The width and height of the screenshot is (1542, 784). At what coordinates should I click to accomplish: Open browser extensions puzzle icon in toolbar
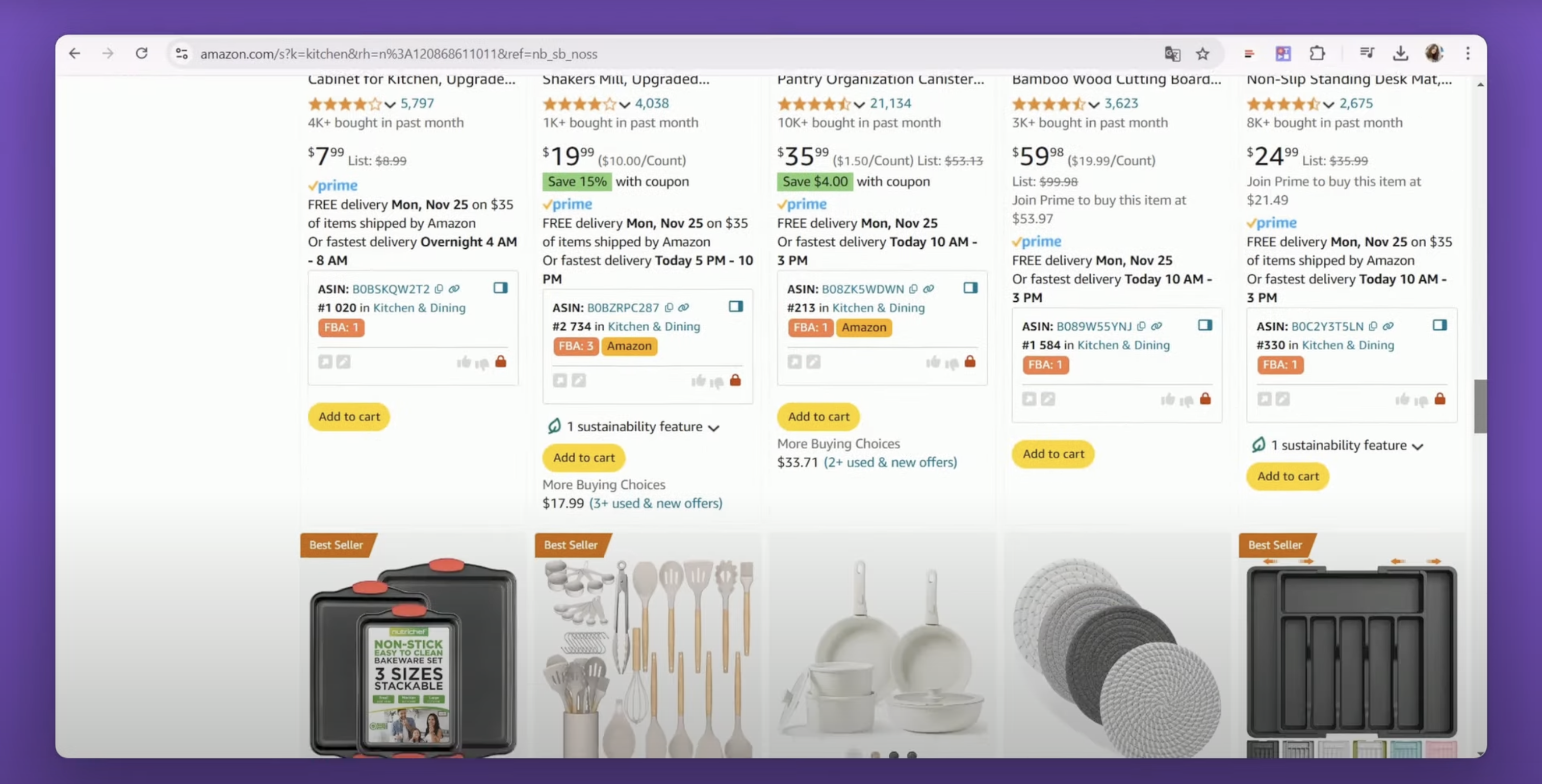1317,53
